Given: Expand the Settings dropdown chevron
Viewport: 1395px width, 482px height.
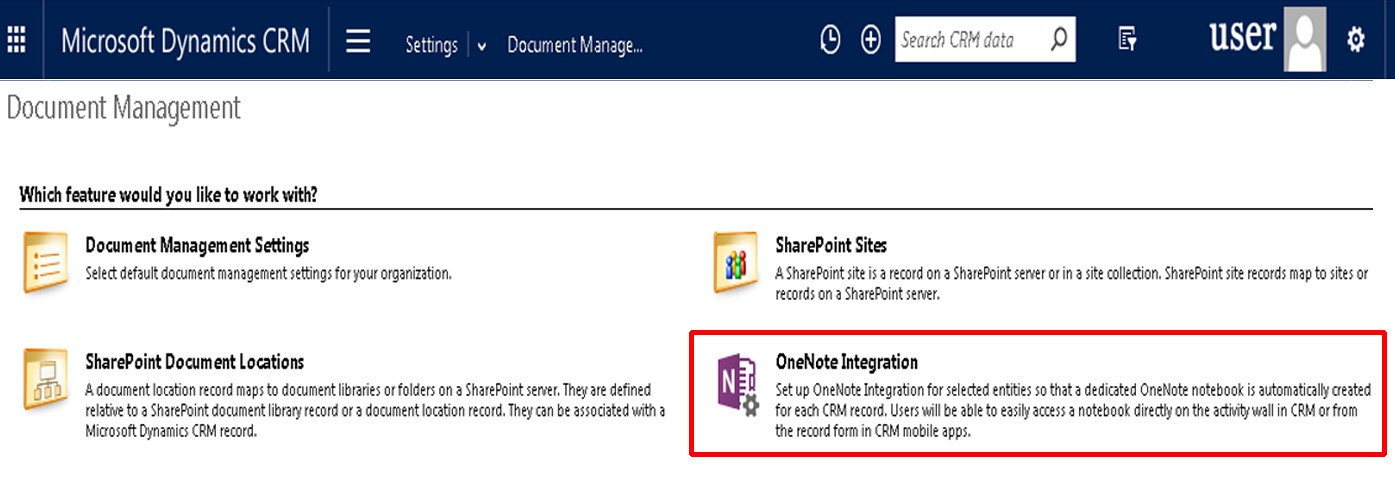Looking at the screenshot, I should pyautogui.click(x=482, y=46).
